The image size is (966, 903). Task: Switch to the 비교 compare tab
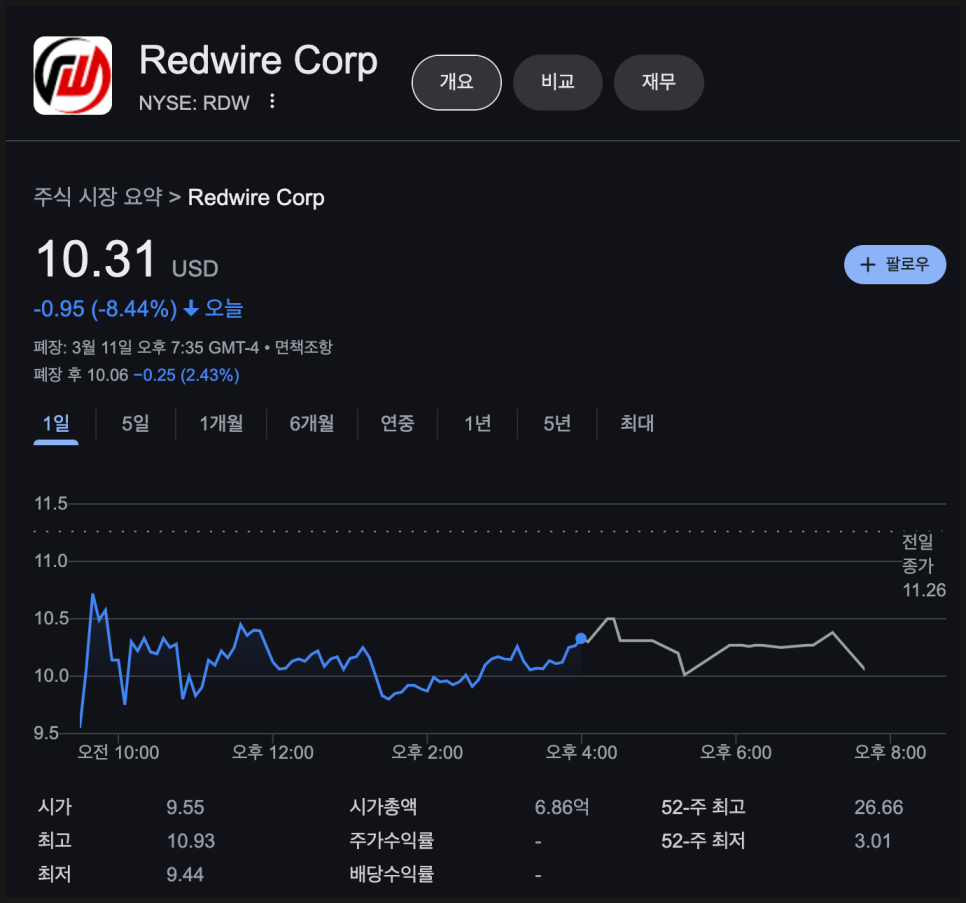pyautogui.click(x=558, y=82)
